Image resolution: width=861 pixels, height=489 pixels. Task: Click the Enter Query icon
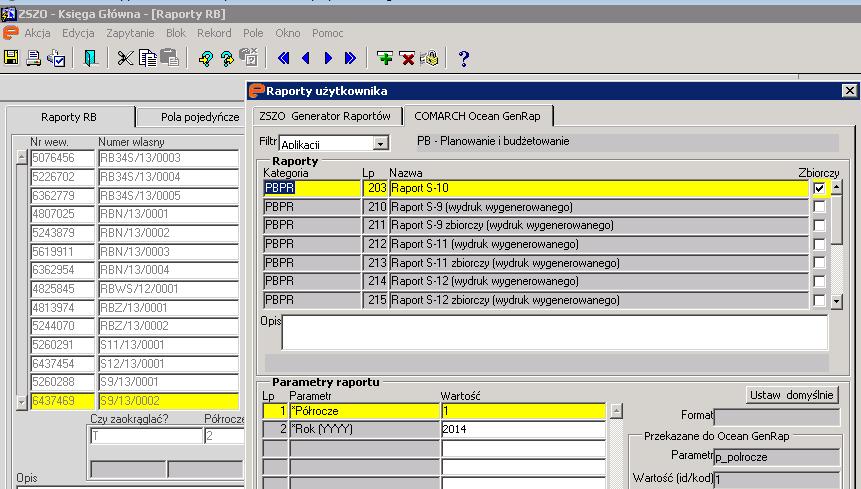206,58
